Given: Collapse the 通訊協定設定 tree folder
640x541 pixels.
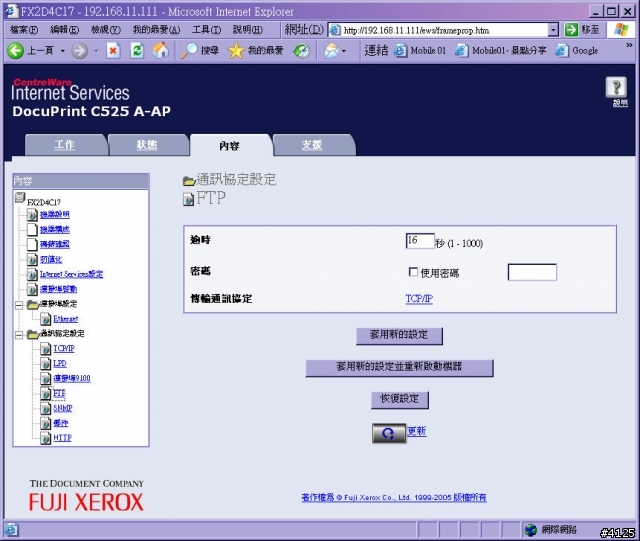Looking at the screenshot, I should pyautogui.click(x=19, y=335).
